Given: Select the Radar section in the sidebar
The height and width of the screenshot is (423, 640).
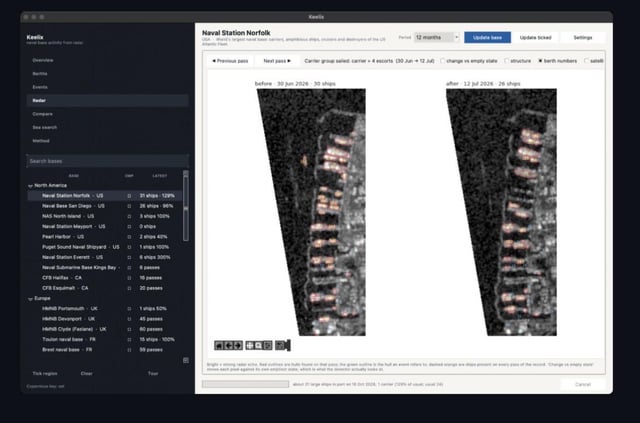Looking at the screenshot, I should [x=108, y=100].
